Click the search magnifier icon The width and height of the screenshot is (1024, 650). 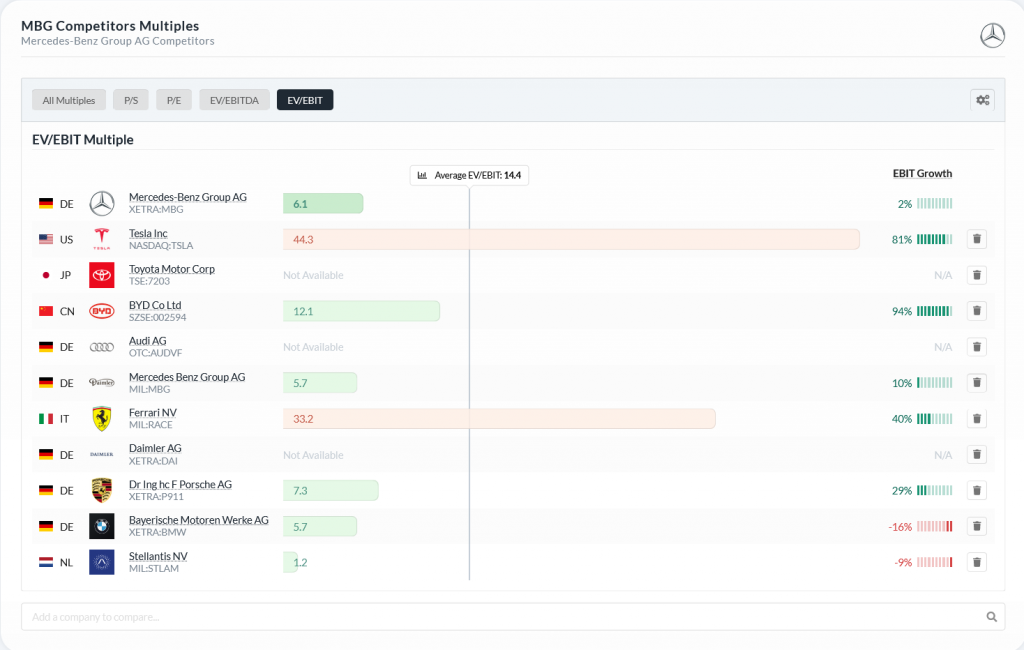click(991, 617)
